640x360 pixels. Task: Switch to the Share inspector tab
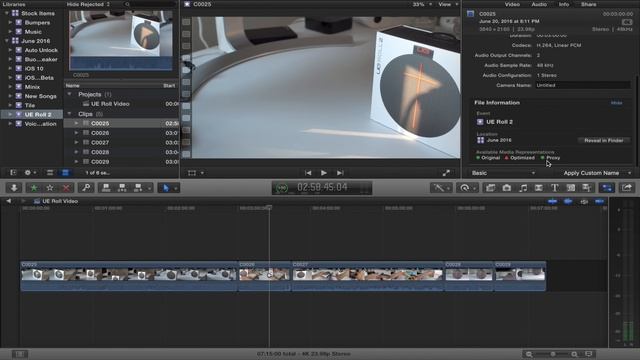(589, 4)
